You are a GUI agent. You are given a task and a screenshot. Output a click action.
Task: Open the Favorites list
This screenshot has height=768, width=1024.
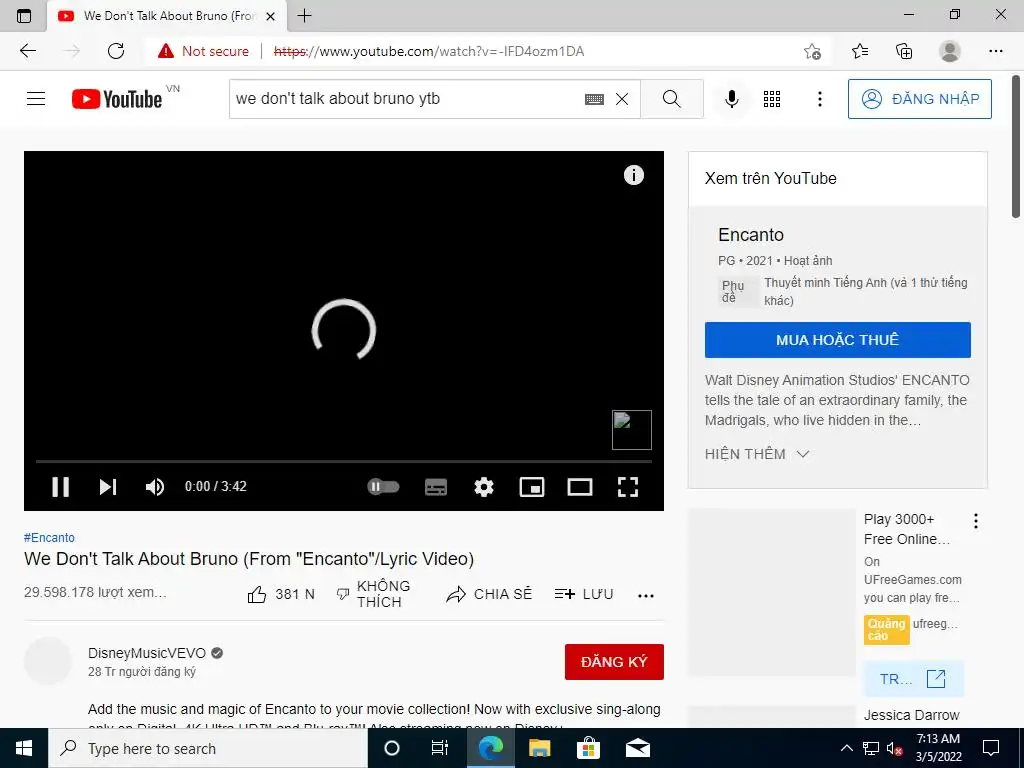tap(860, 51)
